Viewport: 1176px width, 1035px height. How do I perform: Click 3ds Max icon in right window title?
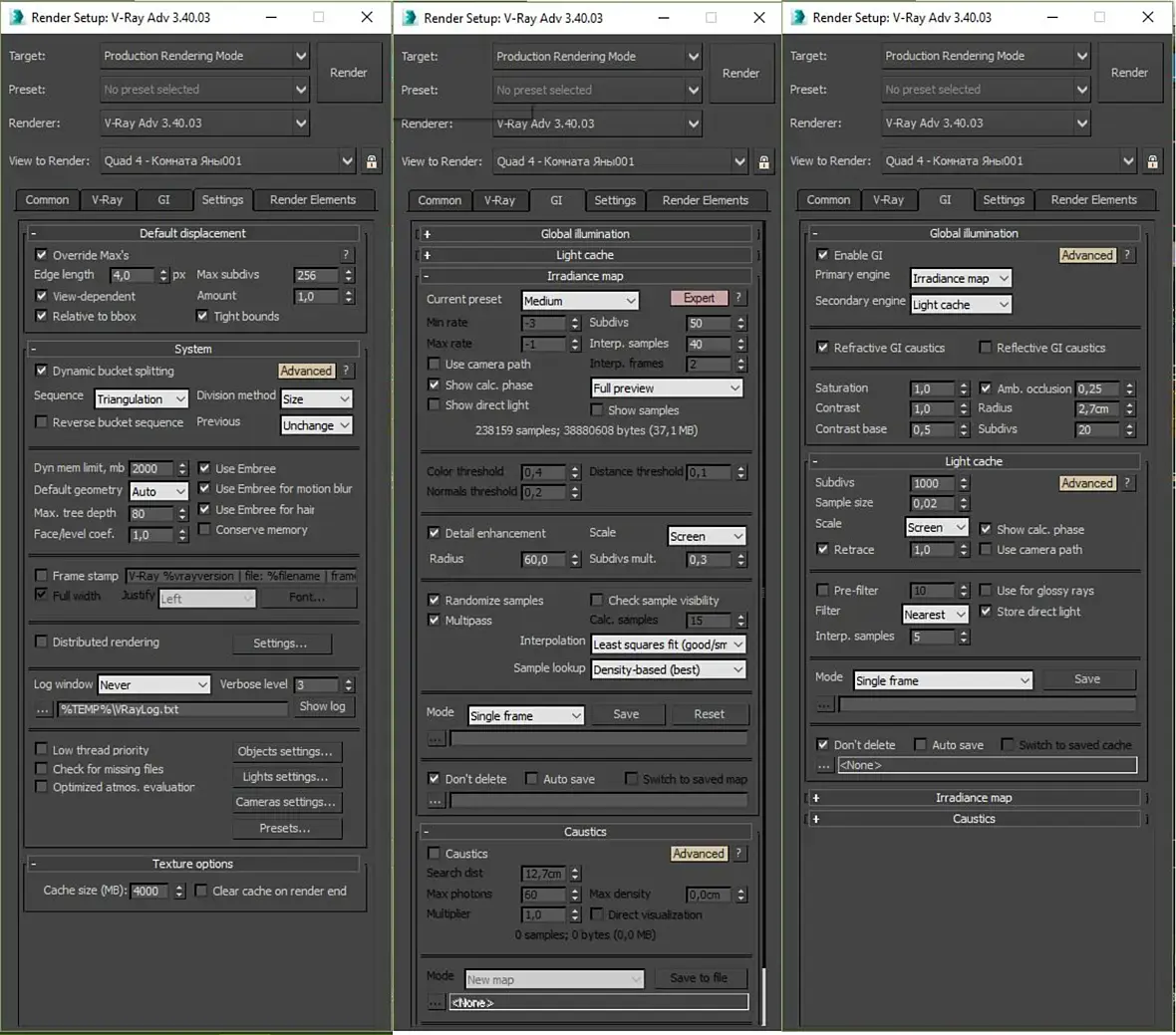(x=798, y=17)
